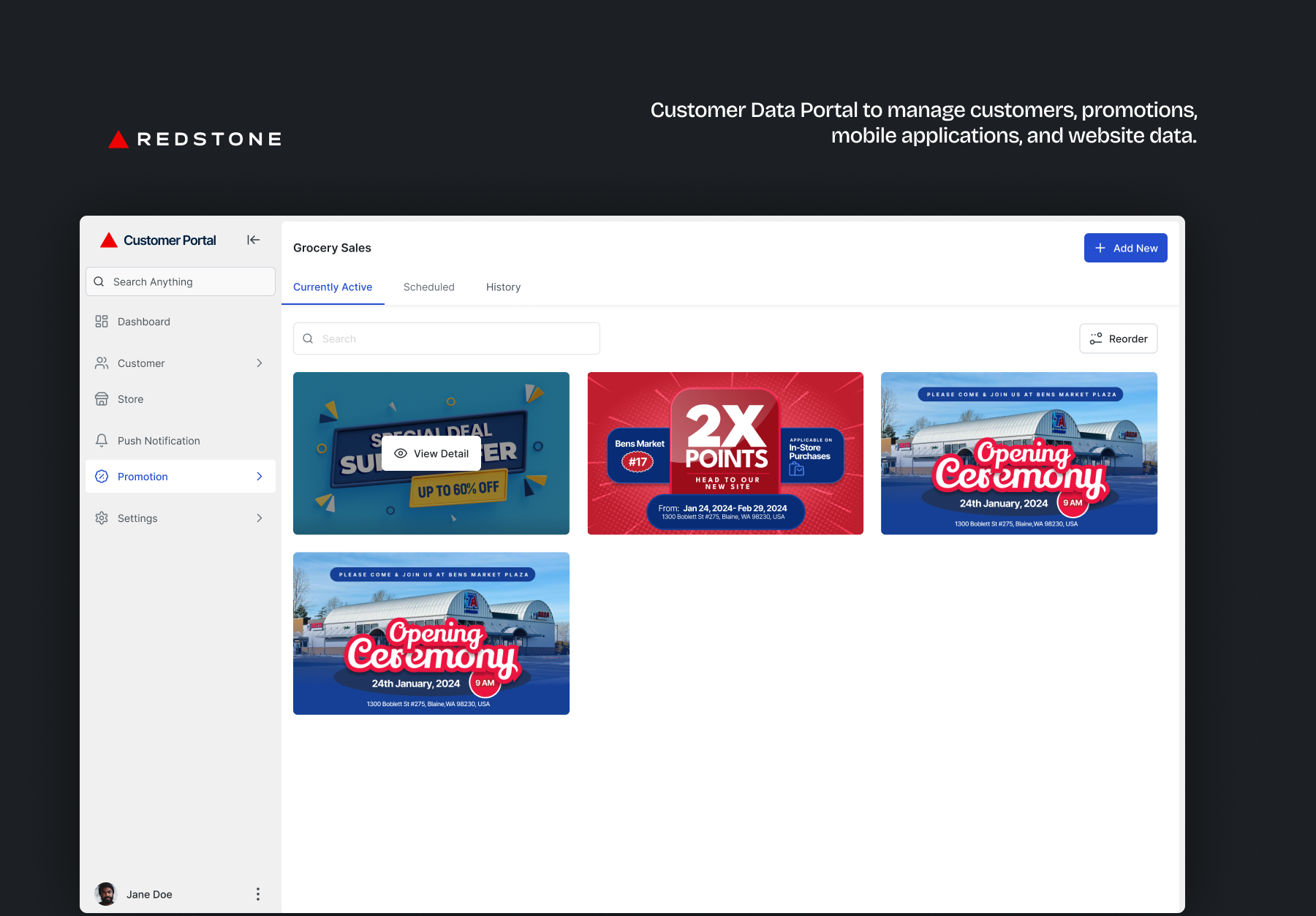The width and height of the screenshot is (1316, 916).
Task: Click the Customer Portal title text
Action: pyautogui.click(x=170, y=241)
